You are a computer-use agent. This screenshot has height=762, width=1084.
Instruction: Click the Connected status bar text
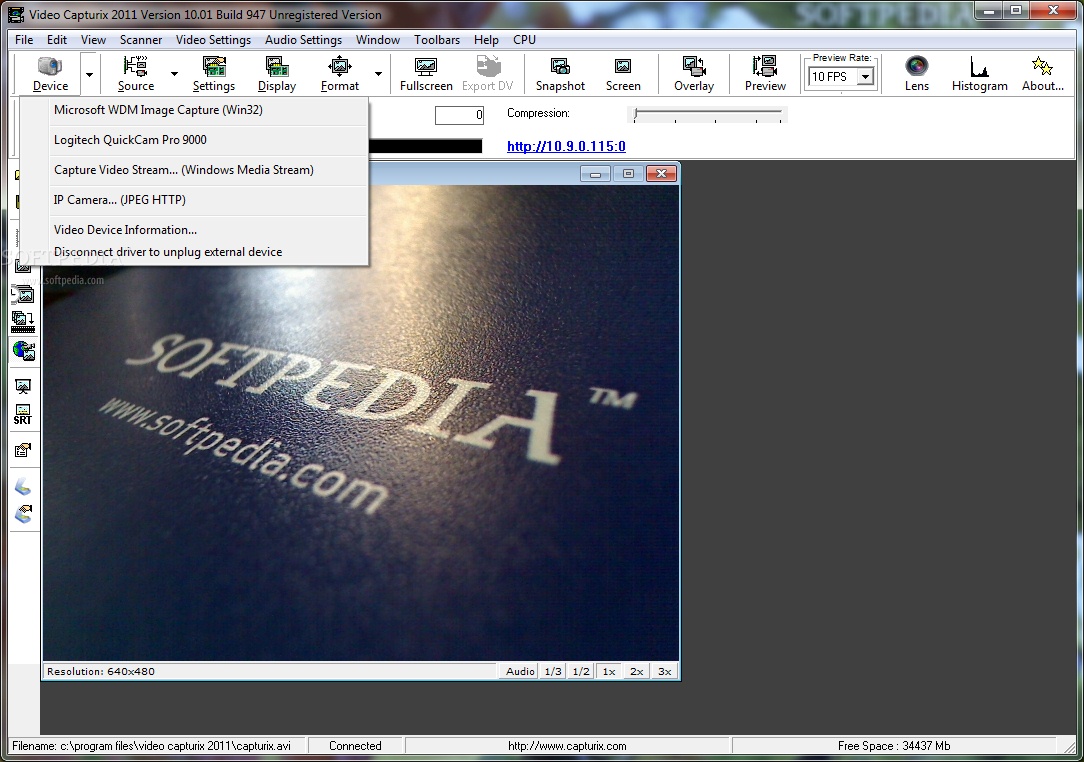[x=355, y=746]
